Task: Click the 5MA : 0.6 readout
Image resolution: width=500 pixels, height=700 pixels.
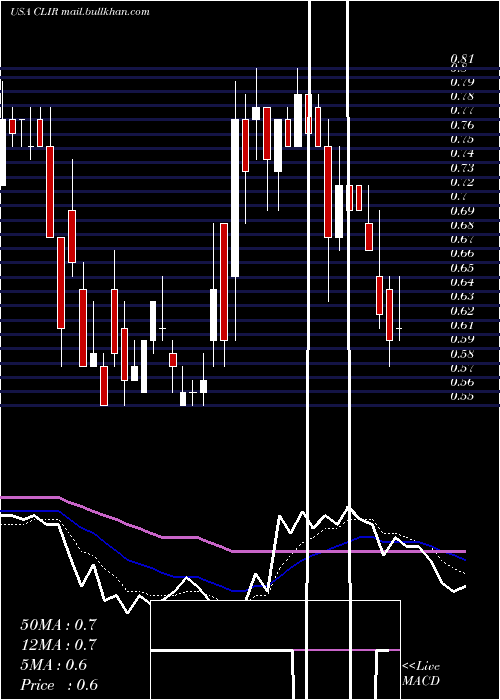Action: [54, 665]
